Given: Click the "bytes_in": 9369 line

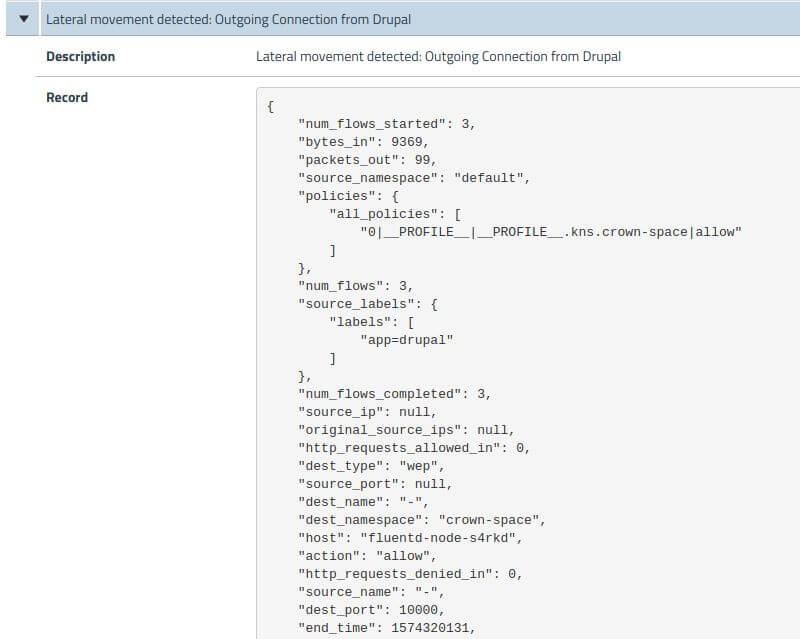Looking at the screenshot, I should [x=363, y=142].
